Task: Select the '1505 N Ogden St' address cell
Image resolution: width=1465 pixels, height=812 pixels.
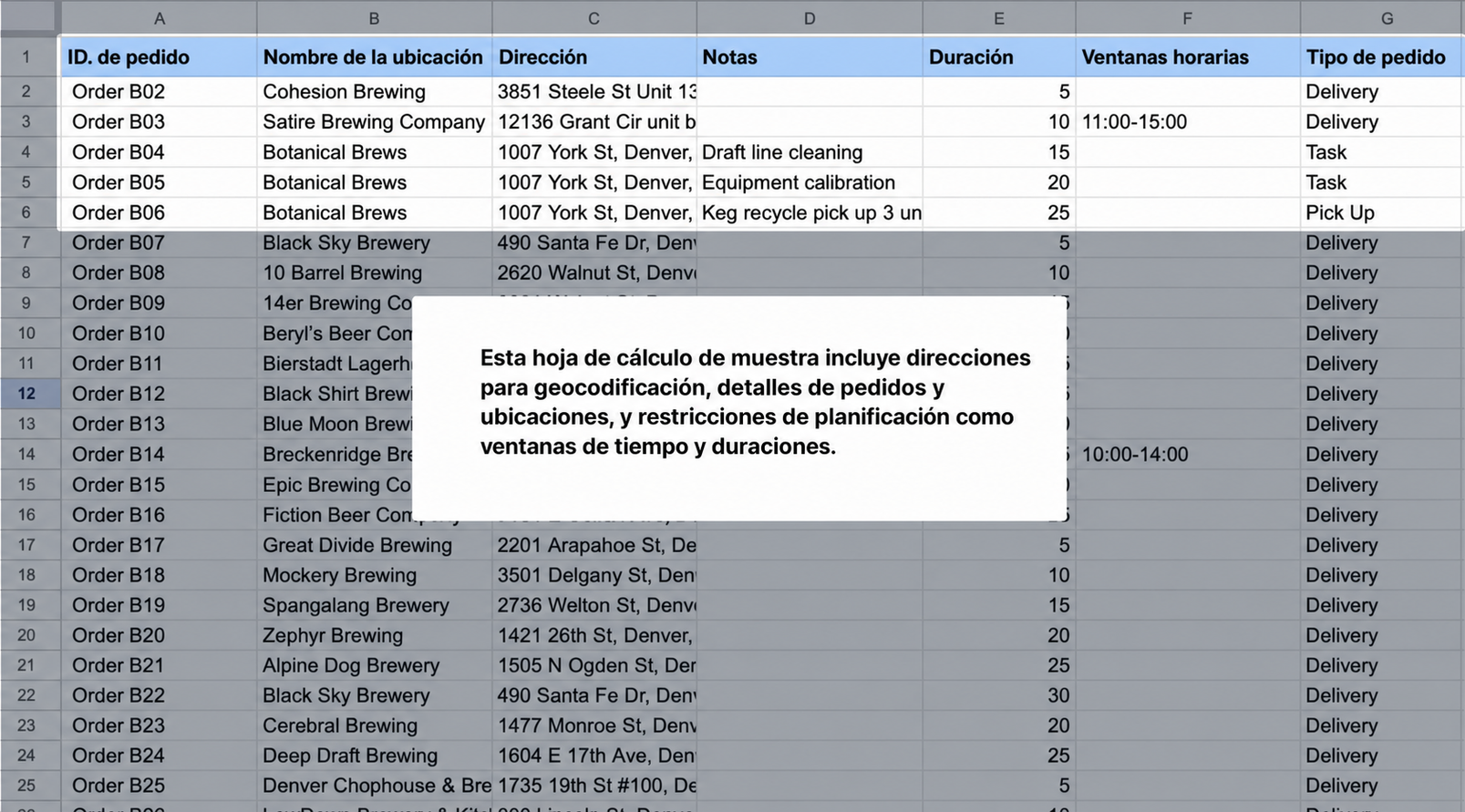Action: click(593, 665)
